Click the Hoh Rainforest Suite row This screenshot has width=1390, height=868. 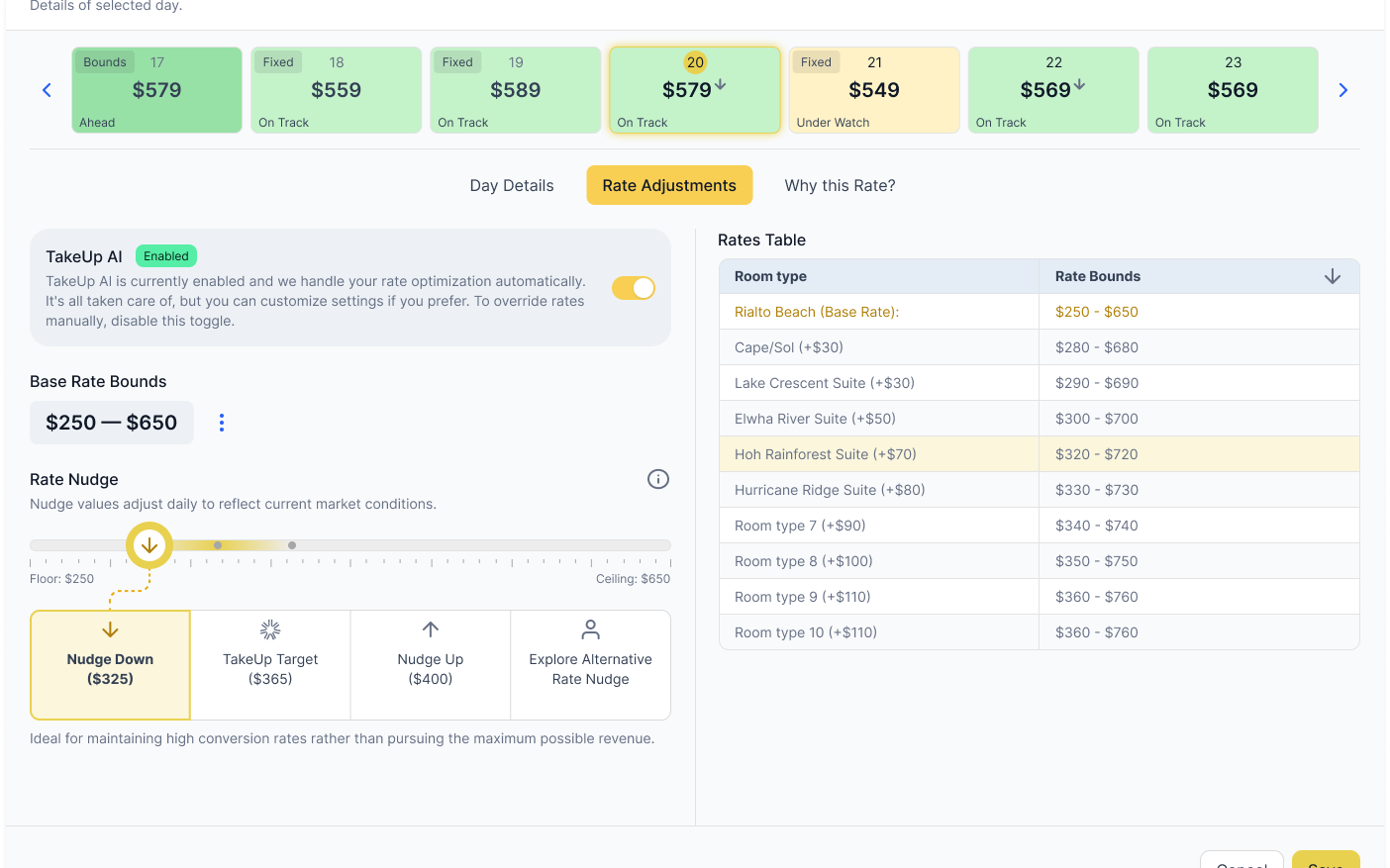(x=1039, y=454)
